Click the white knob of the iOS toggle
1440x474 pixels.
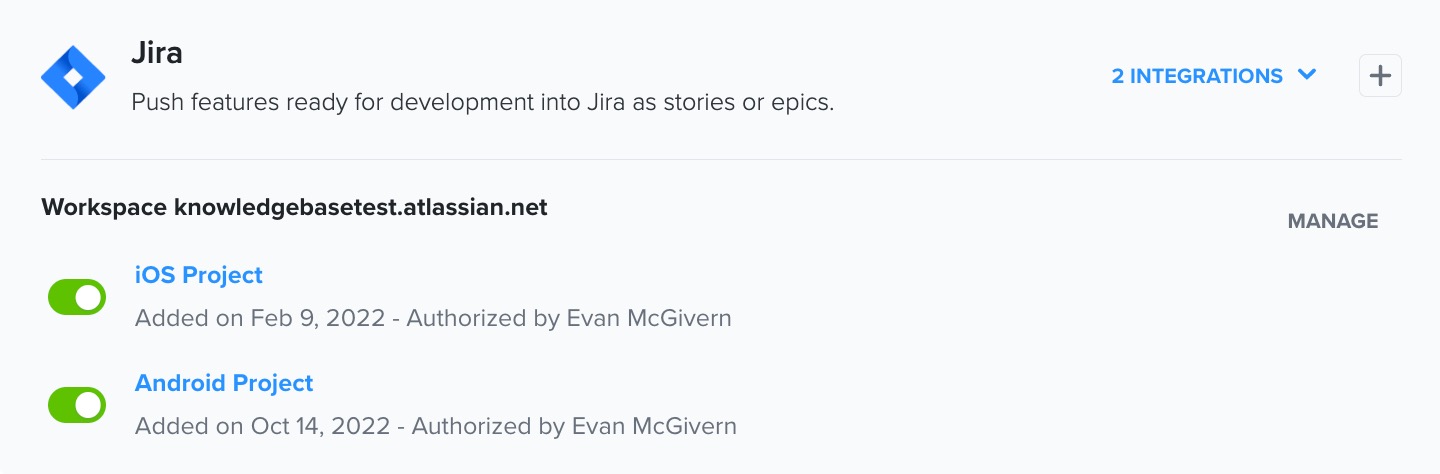tap(89, 297)
